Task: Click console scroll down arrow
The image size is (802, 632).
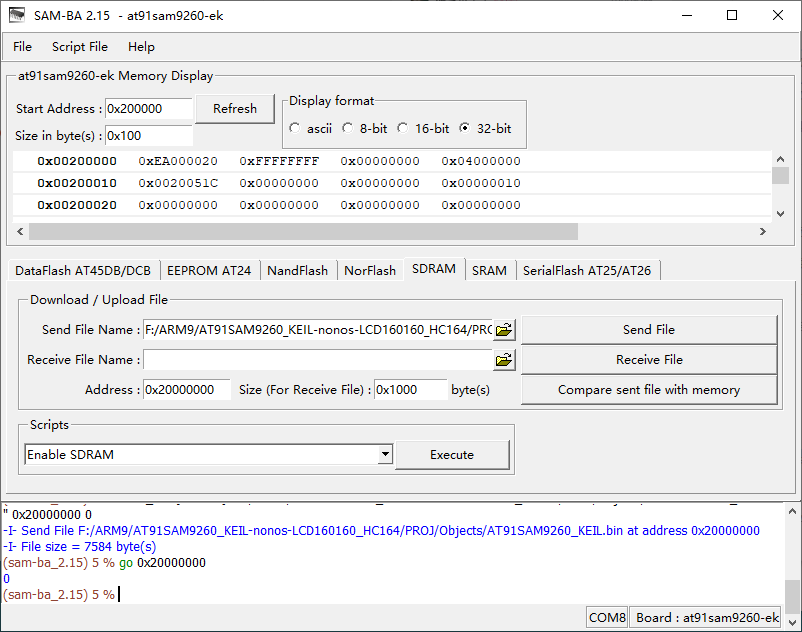Action: (792, 623)
